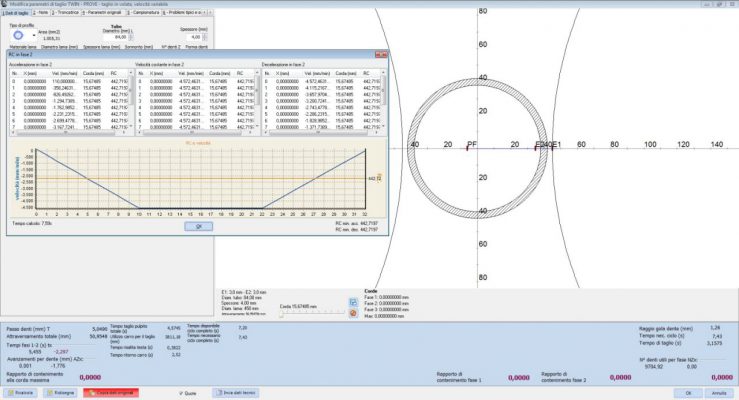Switch to the Parametri originali tab
This screenshot has height=400, width=739.
pos(102,13)
